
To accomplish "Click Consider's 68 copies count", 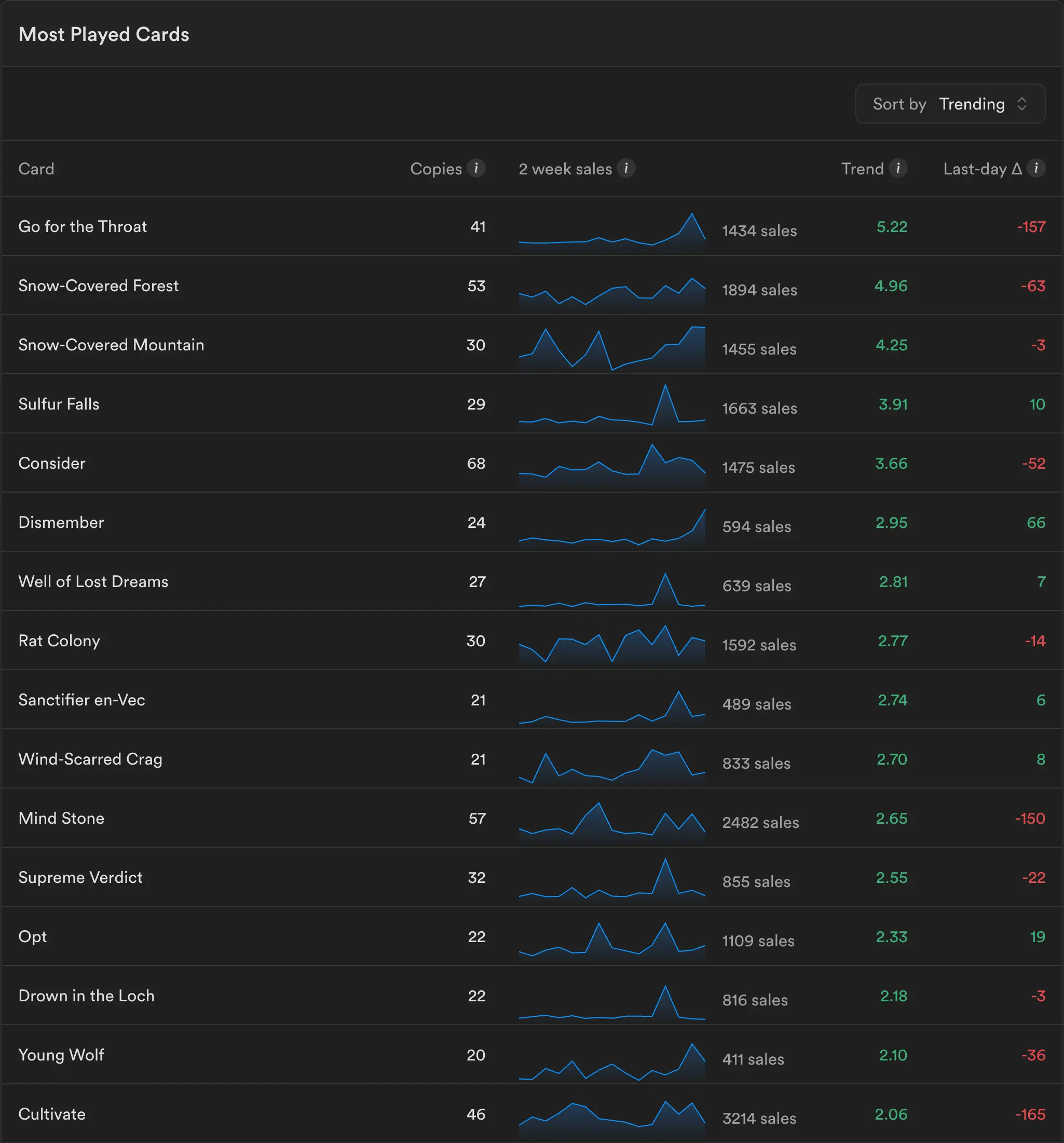I will click(x=476, y=464).
